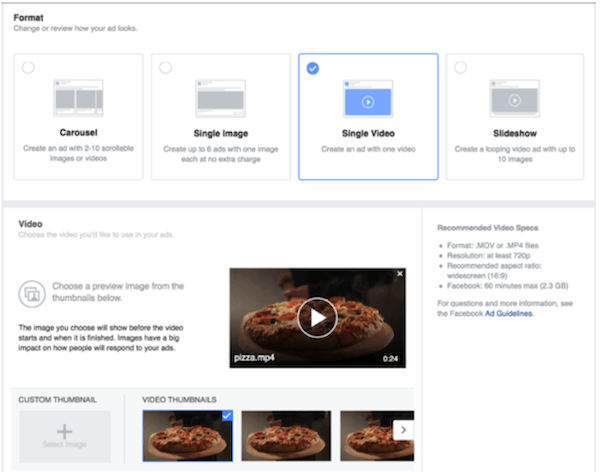The width and height of the screenshot is (600, 472).
Task: Click the checked Single Video radio button
Action: [313, 68]
